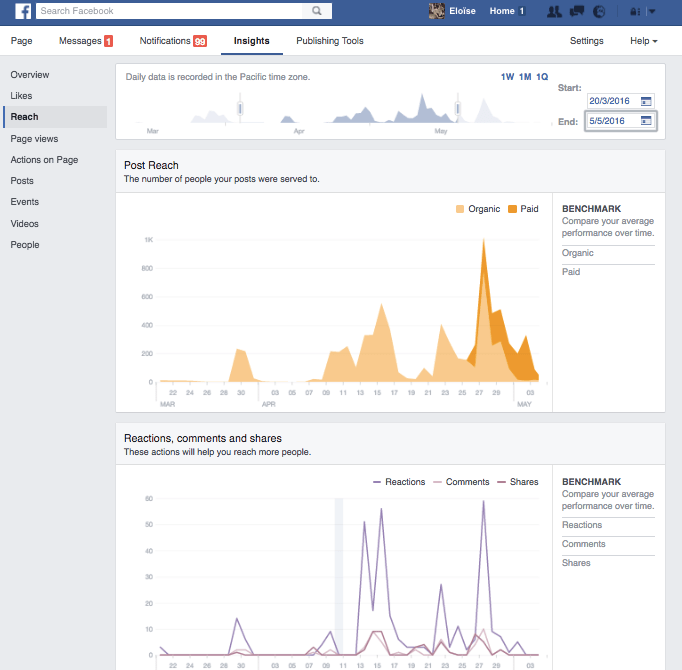
Task: Click the Search Facebook input field
Action: coord(170,11)
